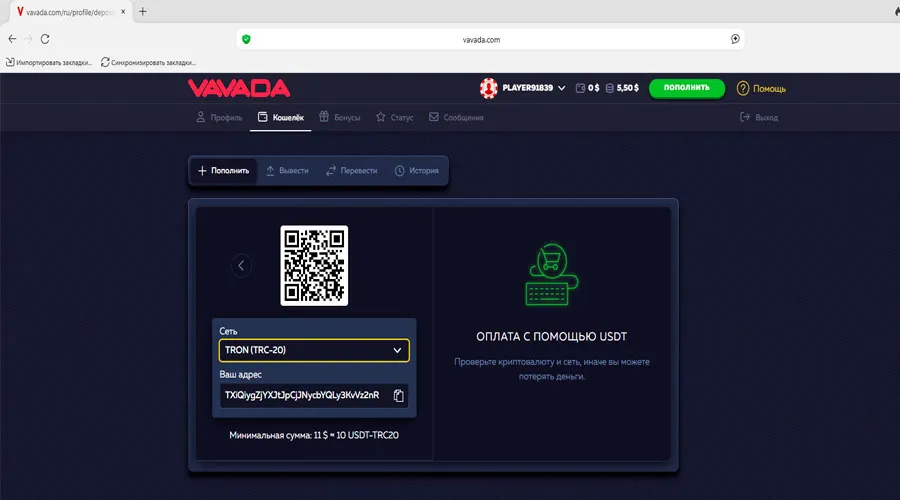Click Импортировать закладки bookmark item
The width and height of the screenshot is (900, 500).
pyautogui.click(x=49, y=63)
